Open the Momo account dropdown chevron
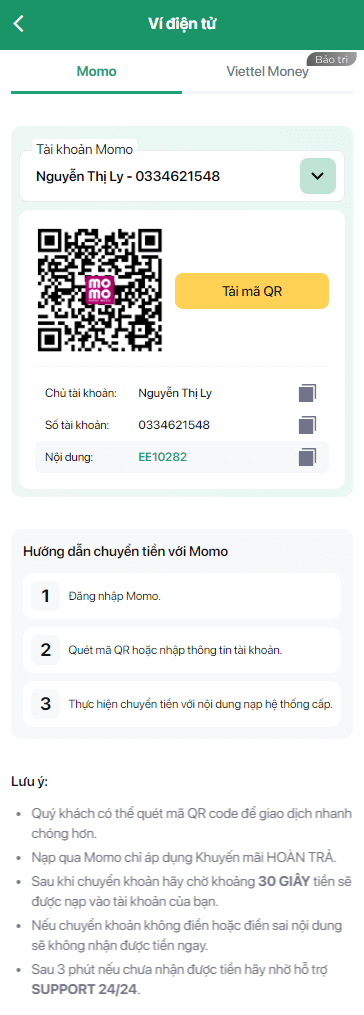364x1015 pixels. pos(318,176)
